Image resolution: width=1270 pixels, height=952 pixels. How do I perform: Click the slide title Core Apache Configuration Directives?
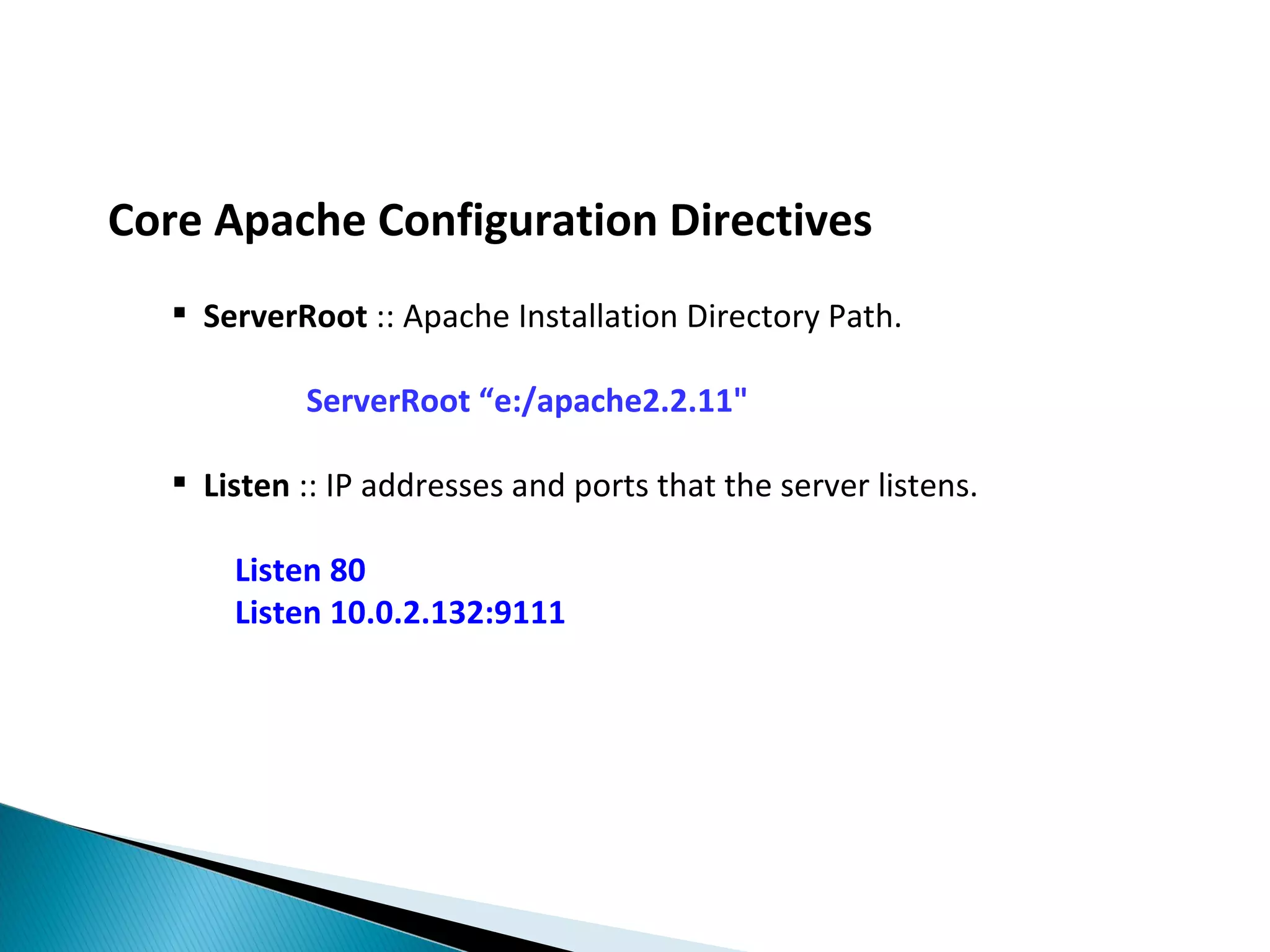tap(489, 221)
